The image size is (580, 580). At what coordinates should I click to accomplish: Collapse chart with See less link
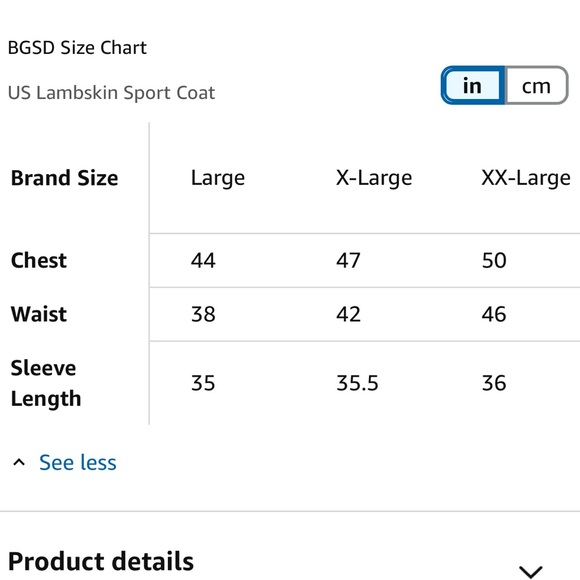tap(78, 462)
